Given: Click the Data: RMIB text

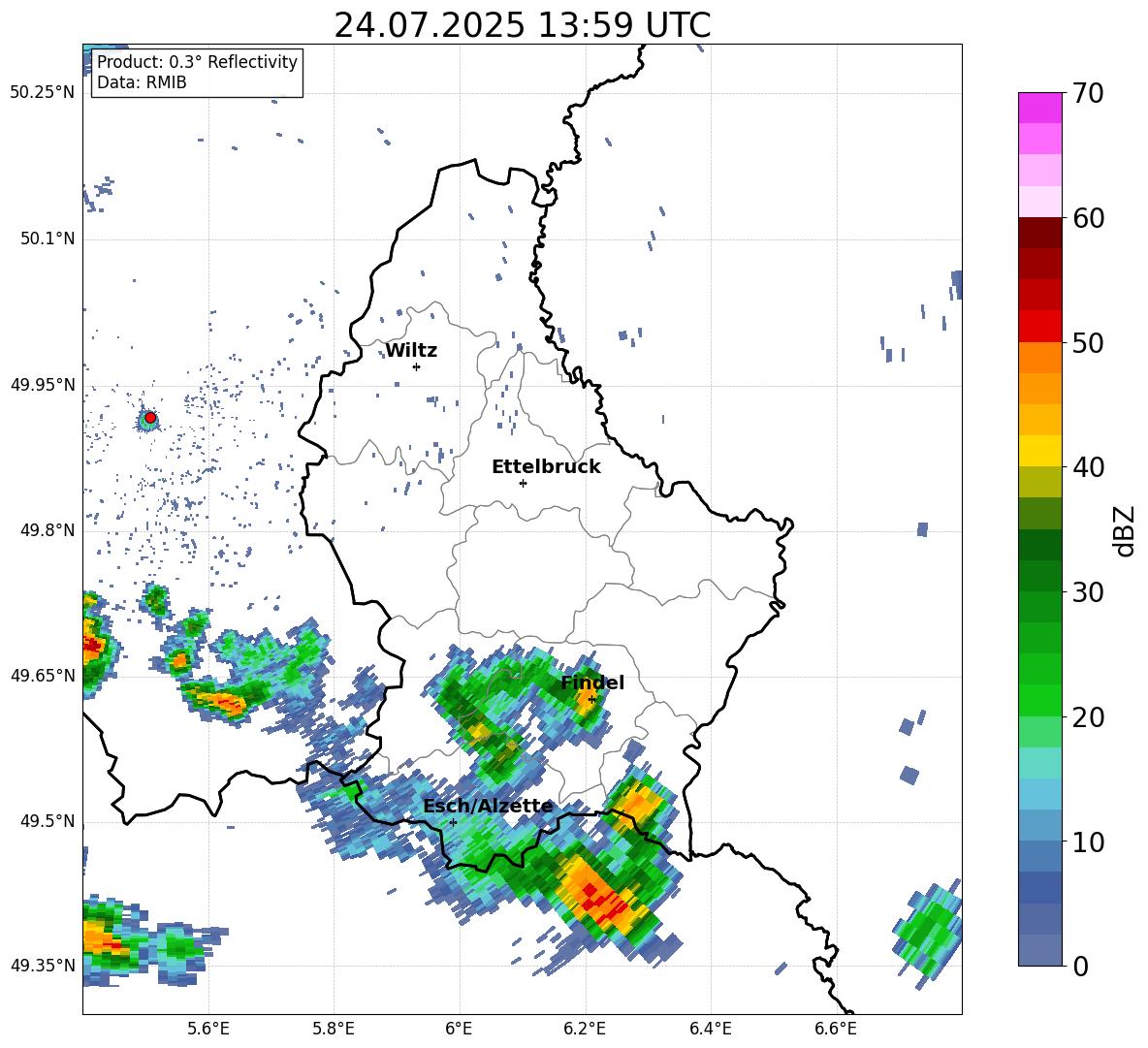Looking at the screenshot, I should tap(142, 82).
